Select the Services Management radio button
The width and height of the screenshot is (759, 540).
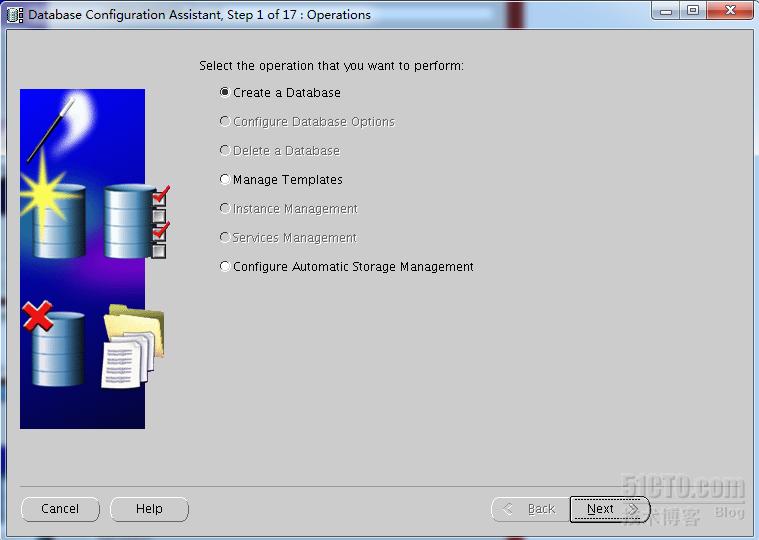(225, 237)
